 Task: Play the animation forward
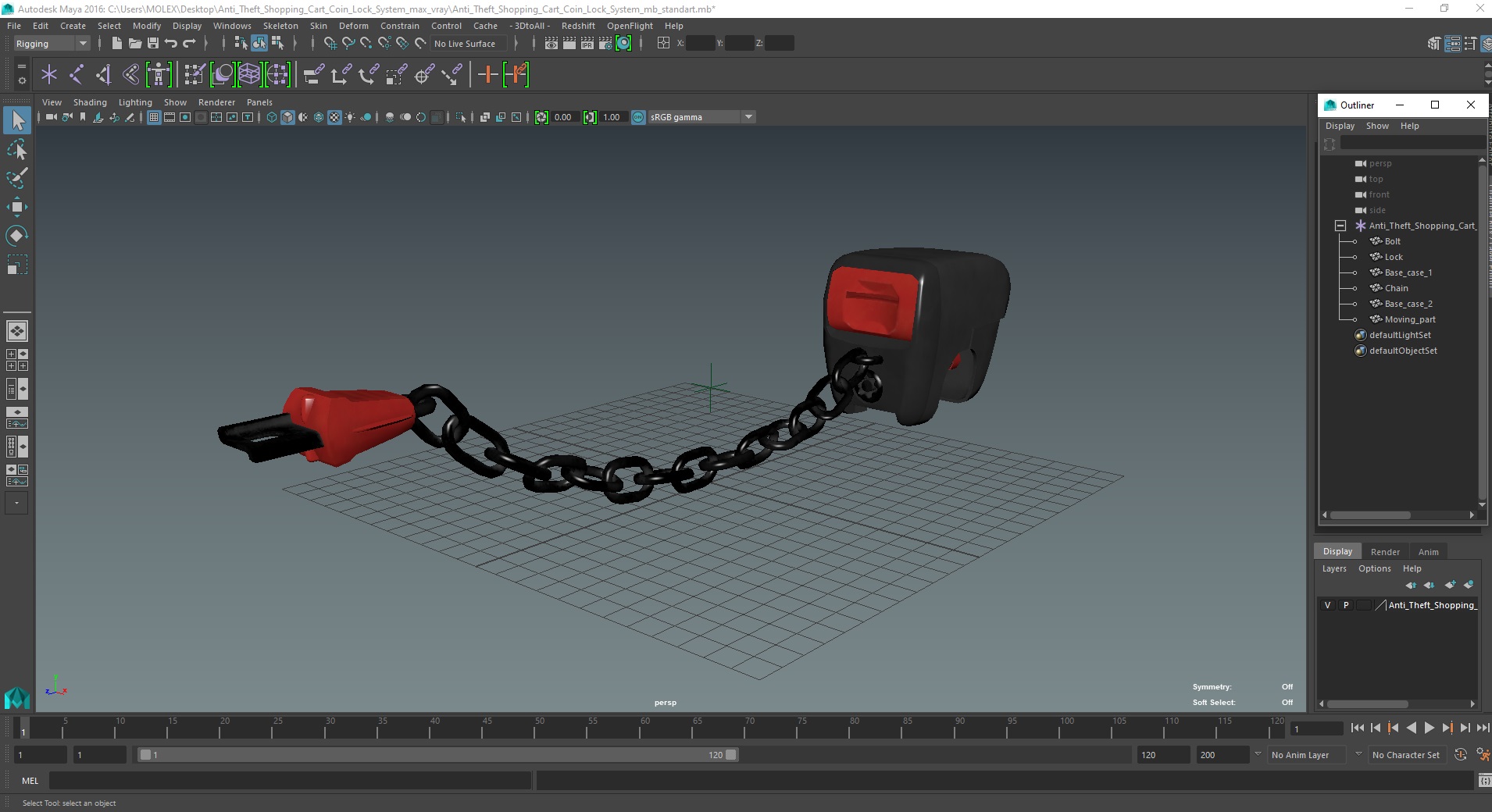coord(1429,728)
